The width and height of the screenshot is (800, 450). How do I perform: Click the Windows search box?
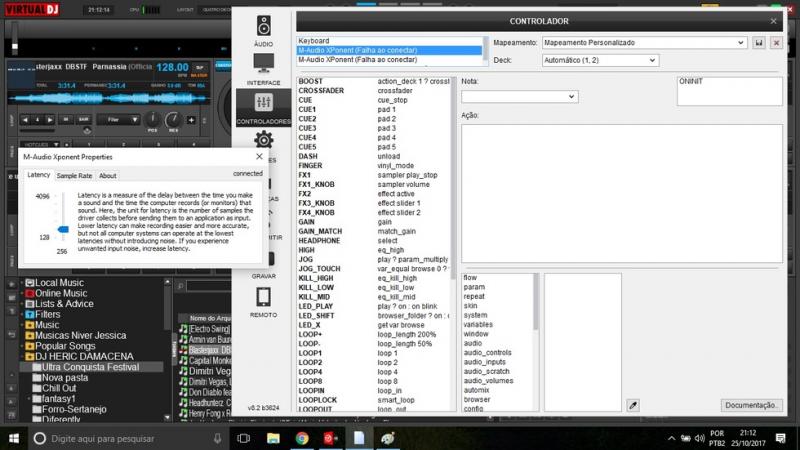click(128, 438)
